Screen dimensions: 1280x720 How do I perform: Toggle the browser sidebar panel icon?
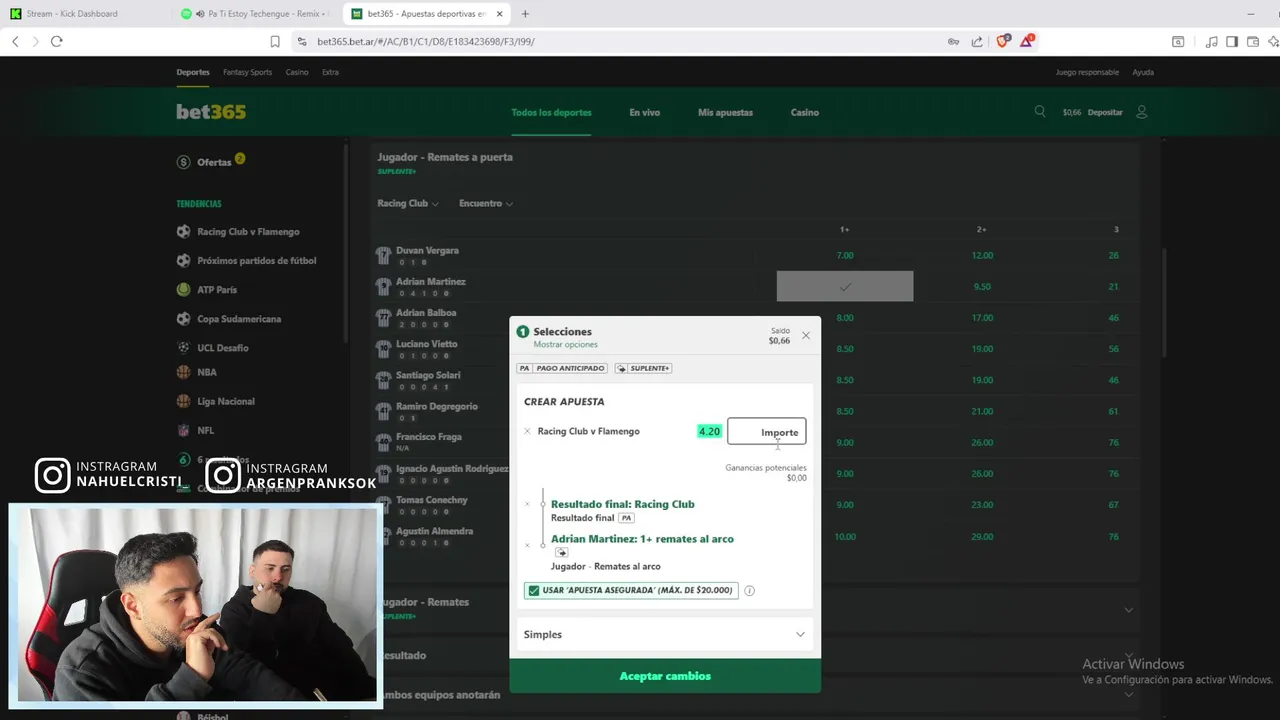pyautogui.click(x=1232, y=41)
